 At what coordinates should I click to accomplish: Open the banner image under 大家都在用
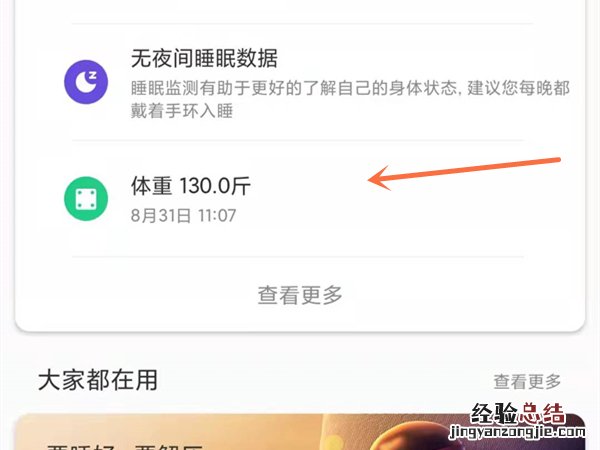click(300, 432)
